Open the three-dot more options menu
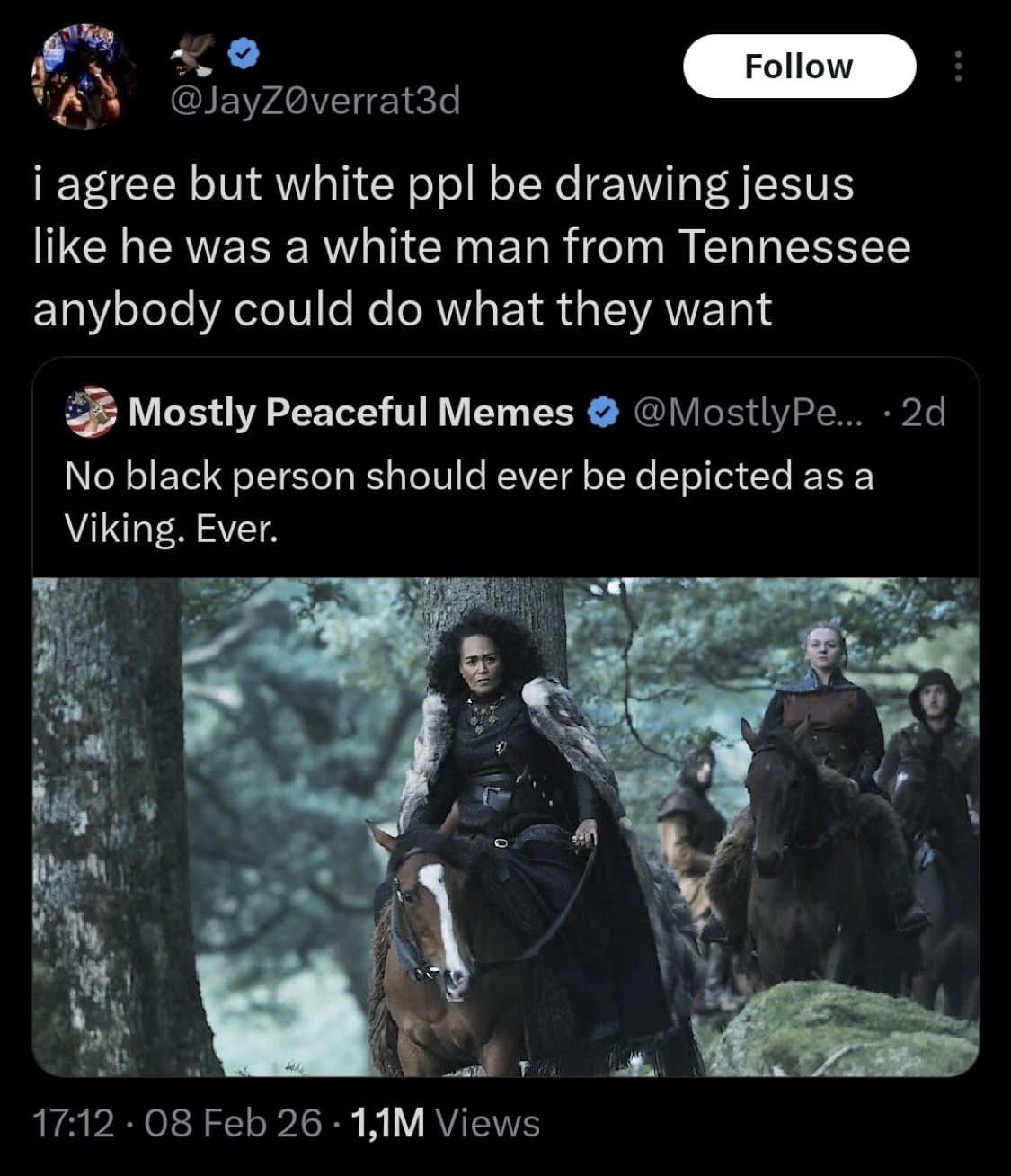 click(x=959, y=66)
